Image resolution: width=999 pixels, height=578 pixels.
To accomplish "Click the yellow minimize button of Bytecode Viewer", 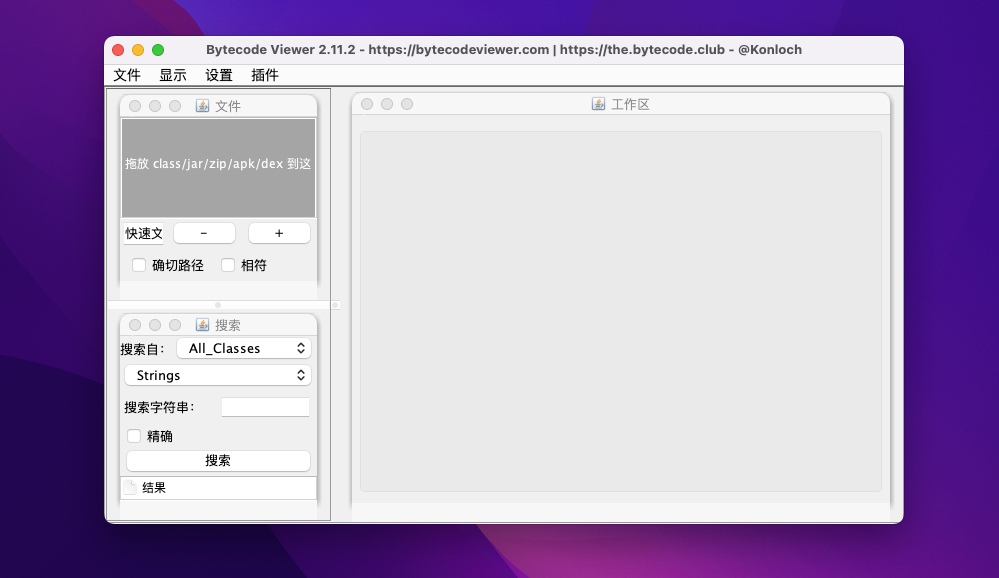I will click(138, 50).
